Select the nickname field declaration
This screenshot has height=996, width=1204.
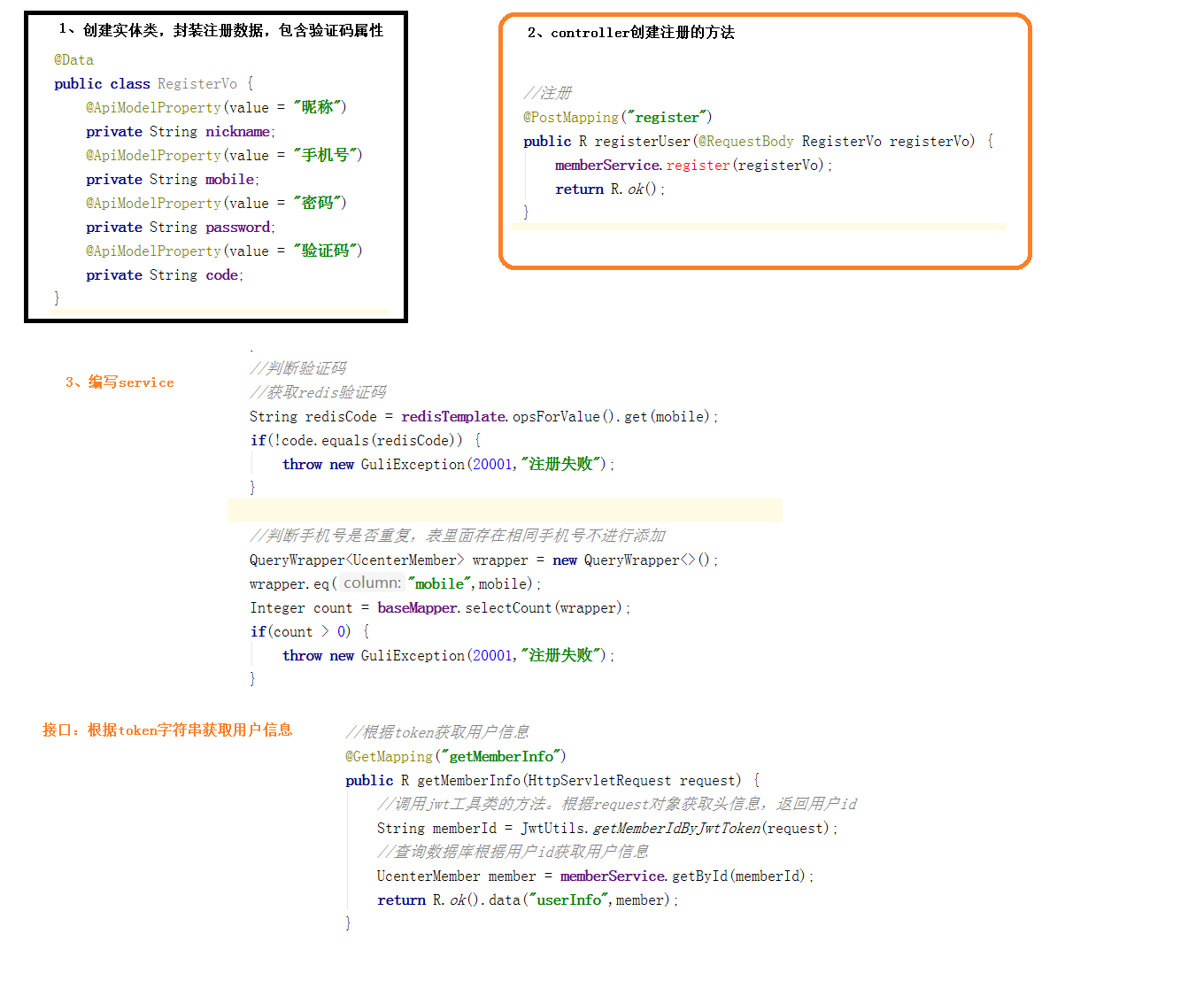click(181, 132)
